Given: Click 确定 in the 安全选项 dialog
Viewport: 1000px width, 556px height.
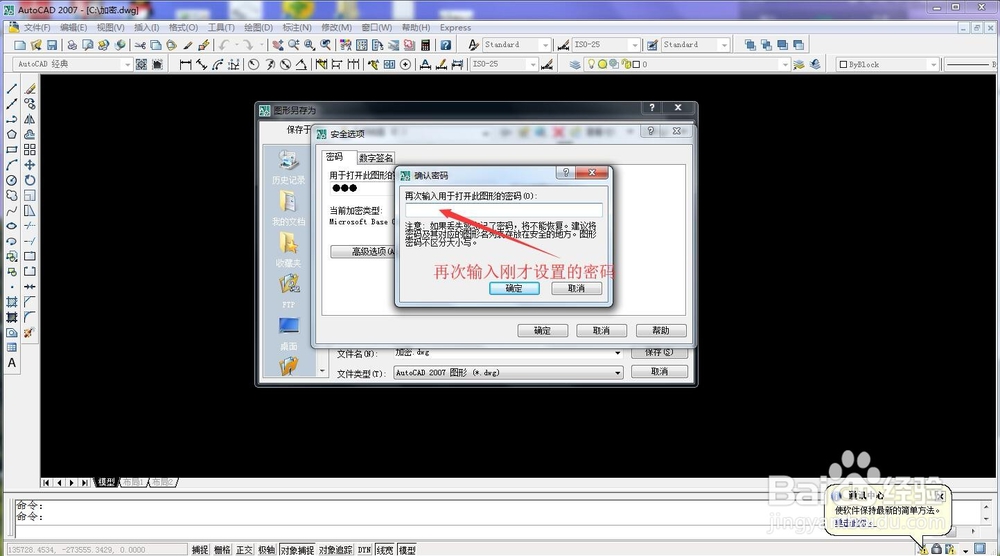Looking at the screenshot, I should click(x=542, y=330).
